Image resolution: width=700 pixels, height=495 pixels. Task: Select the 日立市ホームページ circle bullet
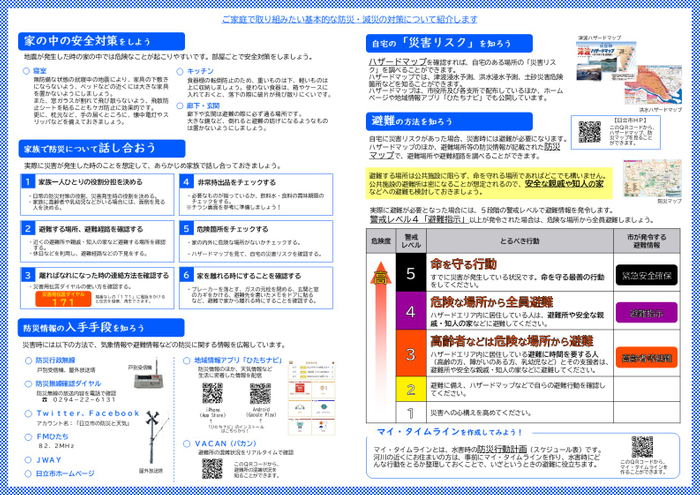coord(29,474)
